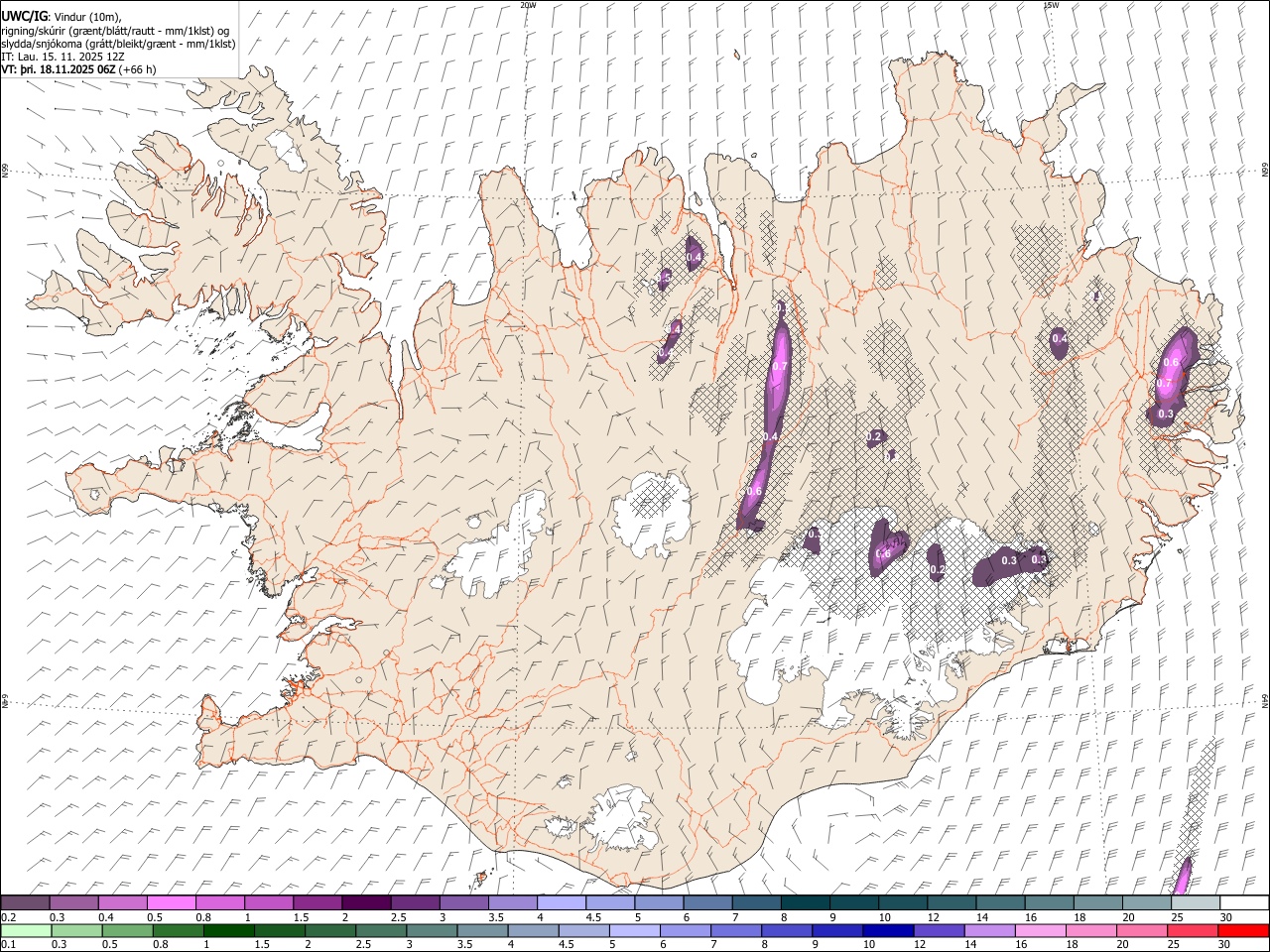Click the light gray 25–30 snow legend swatch

[1196, 902]
